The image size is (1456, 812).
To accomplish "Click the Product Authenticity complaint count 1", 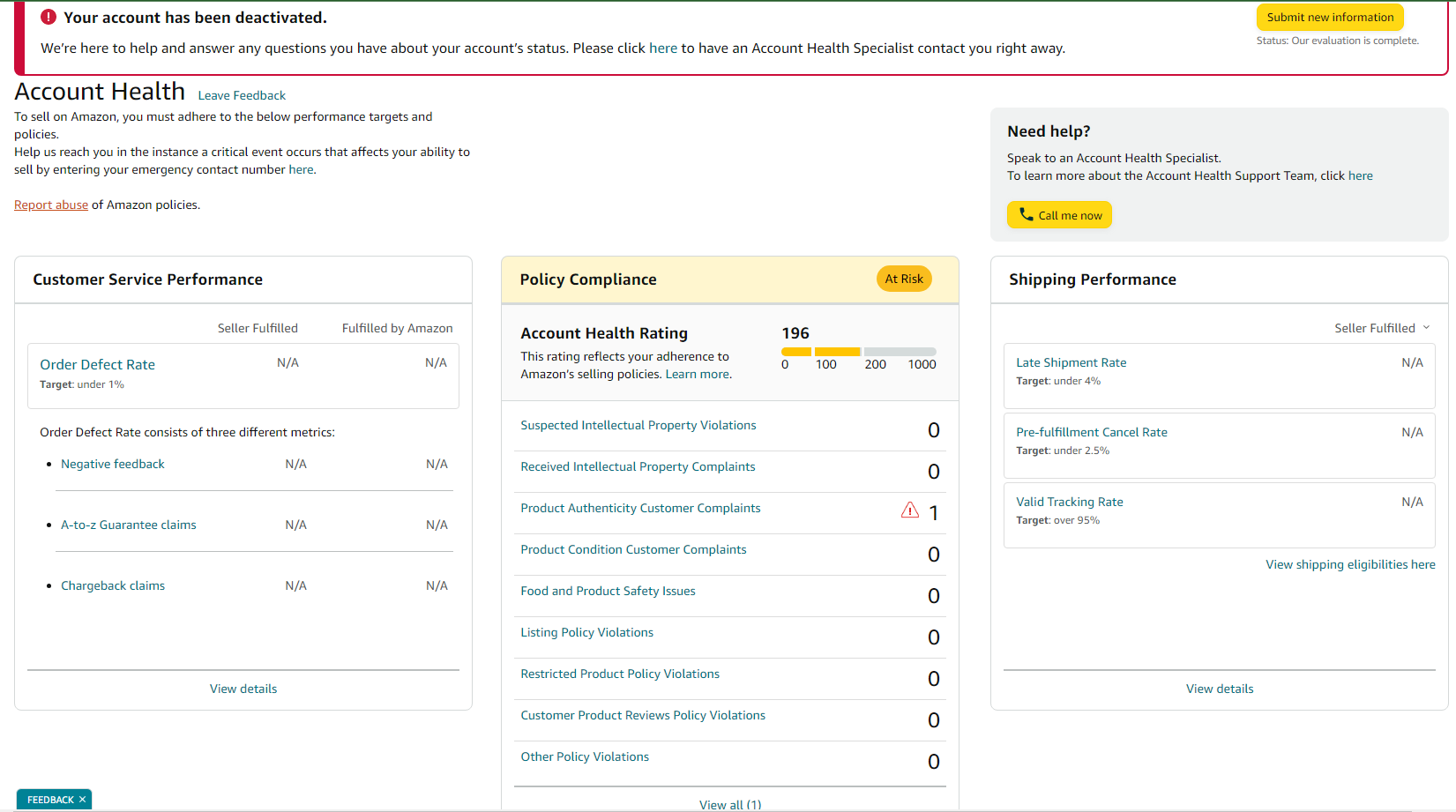I will [x=933, y=512].
